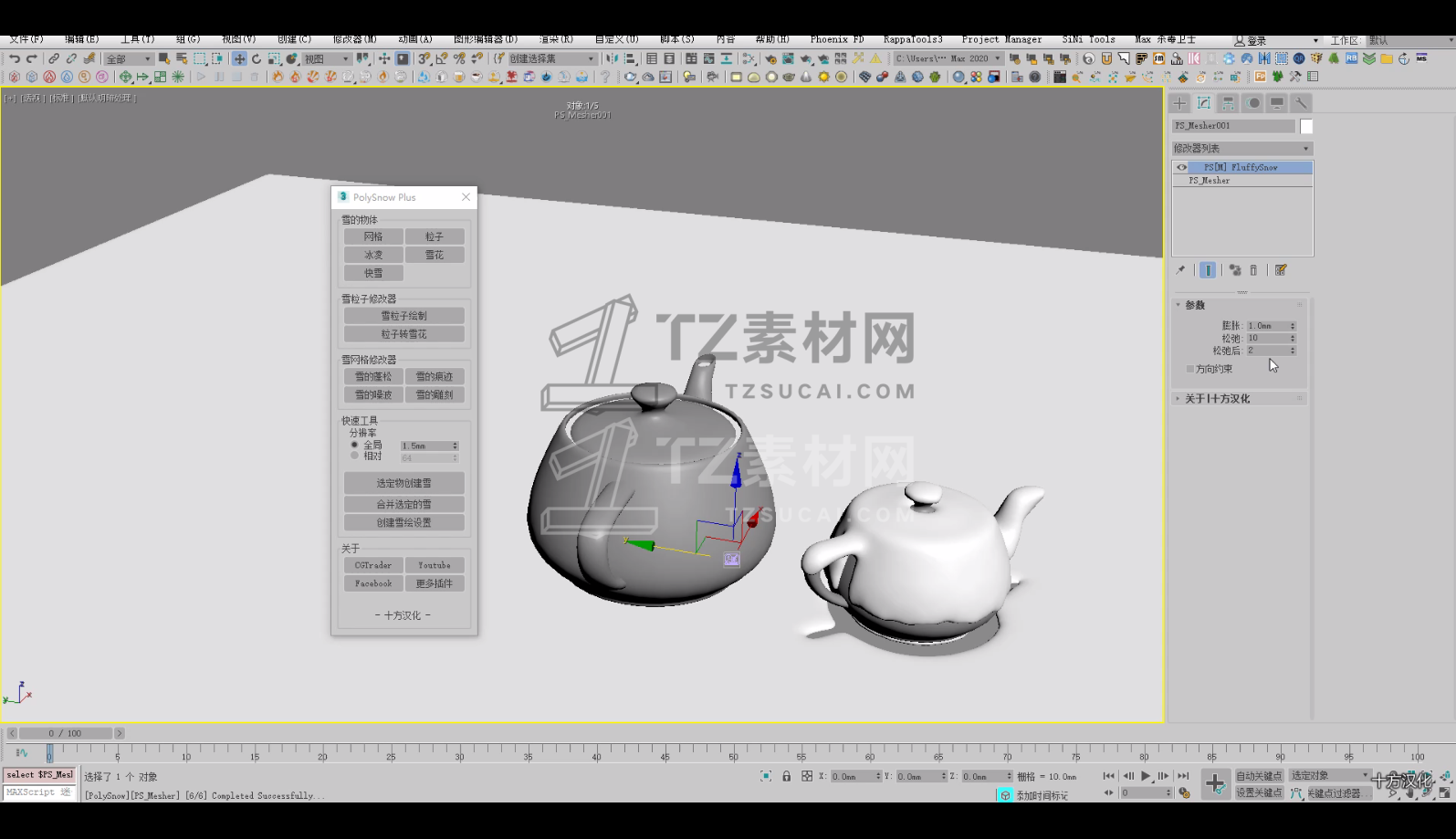Click the time configuration icon

(x=1185, y=793)
